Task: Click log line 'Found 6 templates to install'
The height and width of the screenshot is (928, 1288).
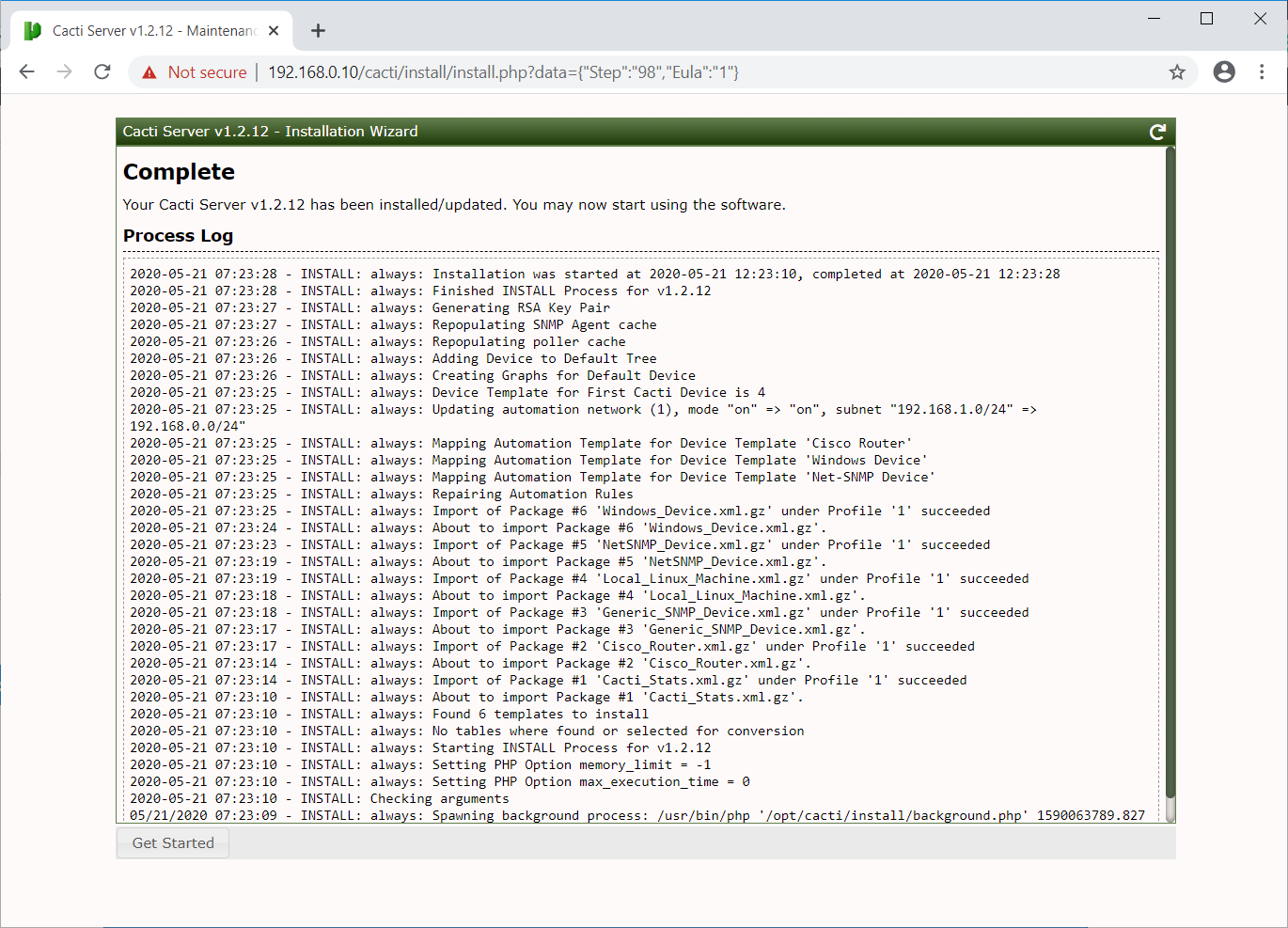Action: coord(389,714)
